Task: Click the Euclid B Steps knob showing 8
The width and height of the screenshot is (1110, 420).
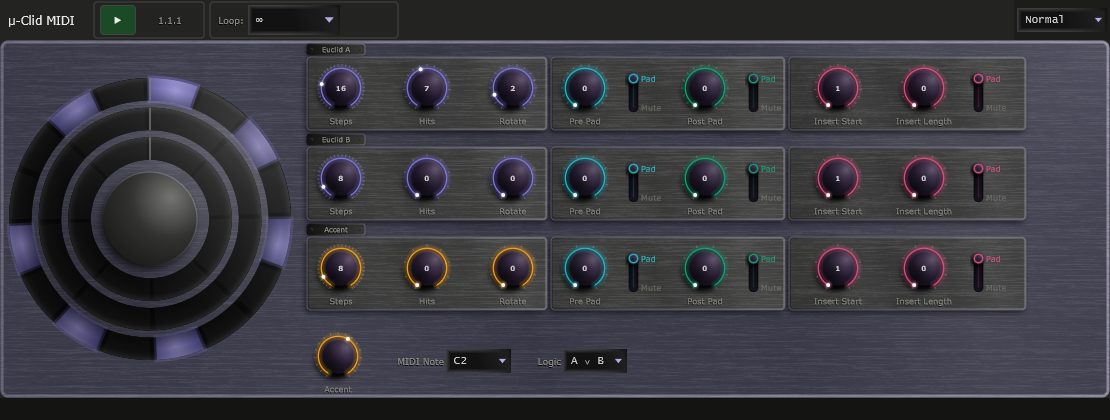Action: click(x=341, y=178)
